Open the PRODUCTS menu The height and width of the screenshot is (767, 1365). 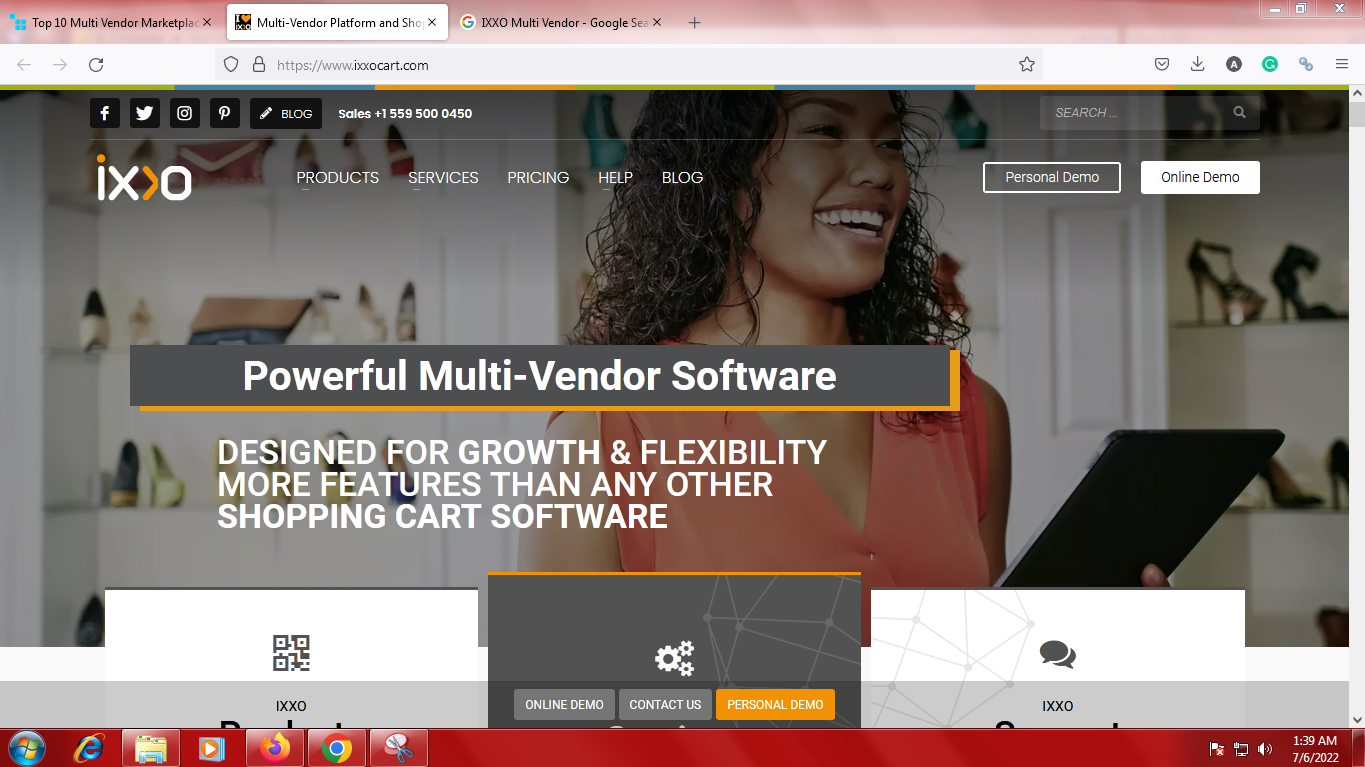pos(338,177)
